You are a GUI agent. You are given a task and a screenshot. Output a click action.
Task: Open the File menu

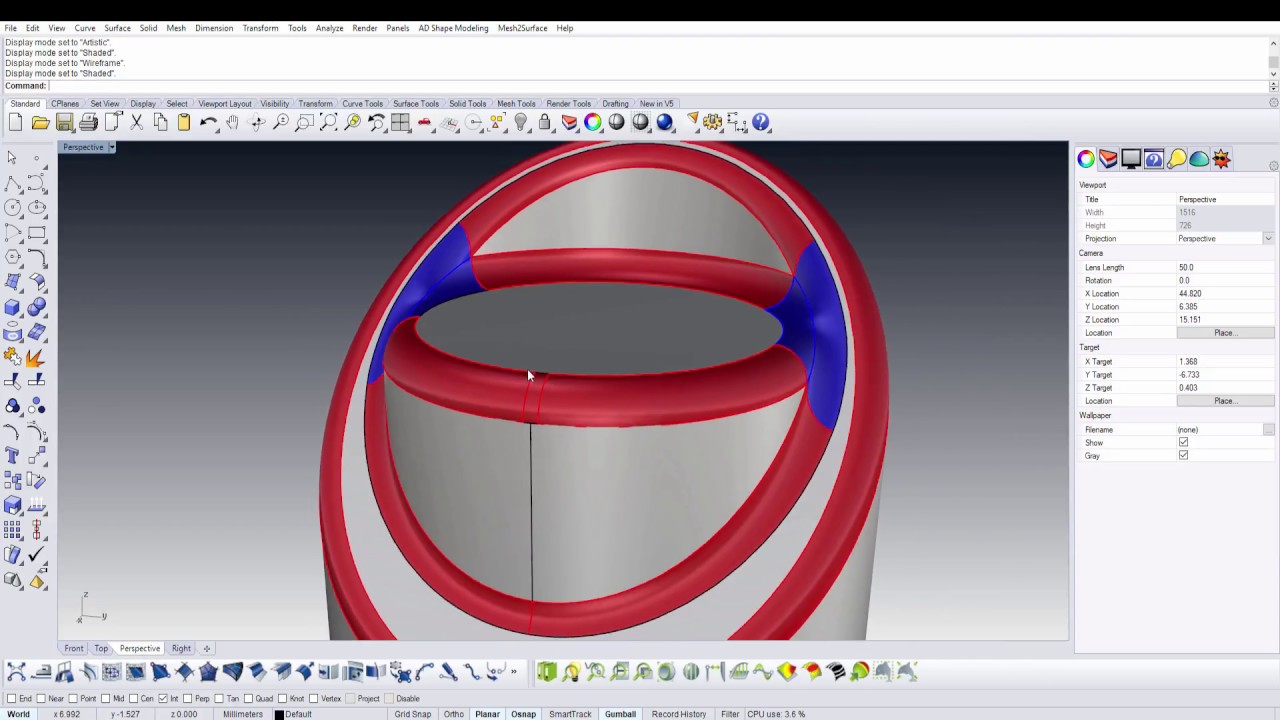coord(10,28)
